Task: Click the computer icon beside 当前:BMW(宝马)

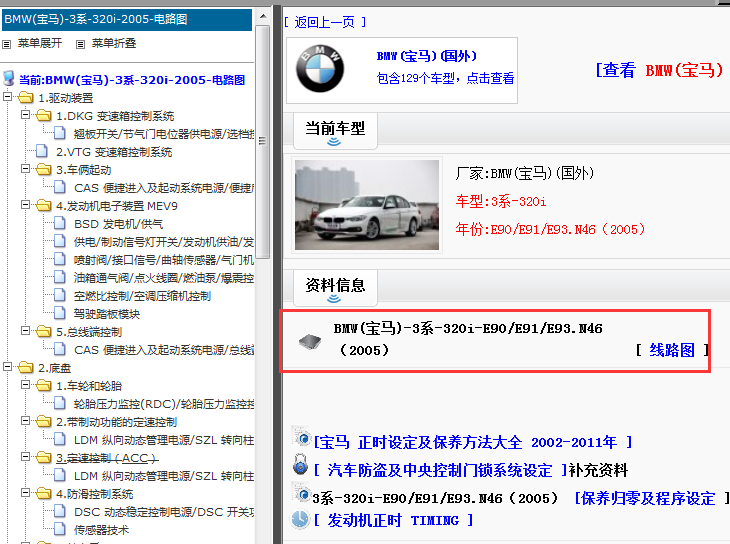Action: (x=9, y=78)
